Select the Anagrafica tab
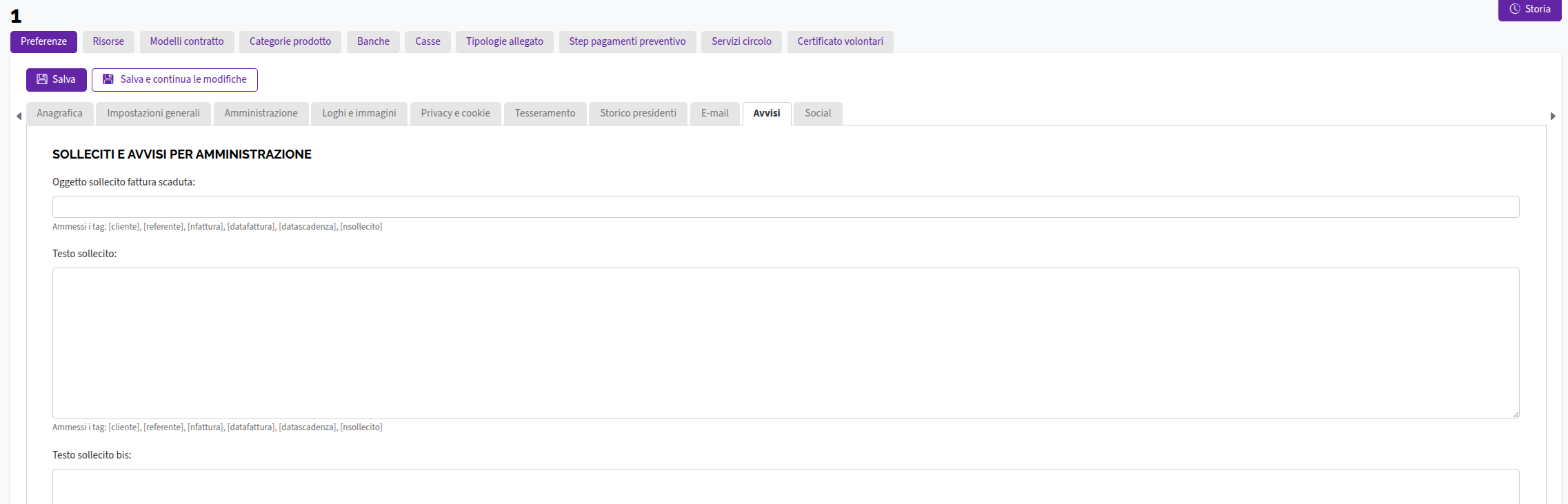 pos(59,114)
